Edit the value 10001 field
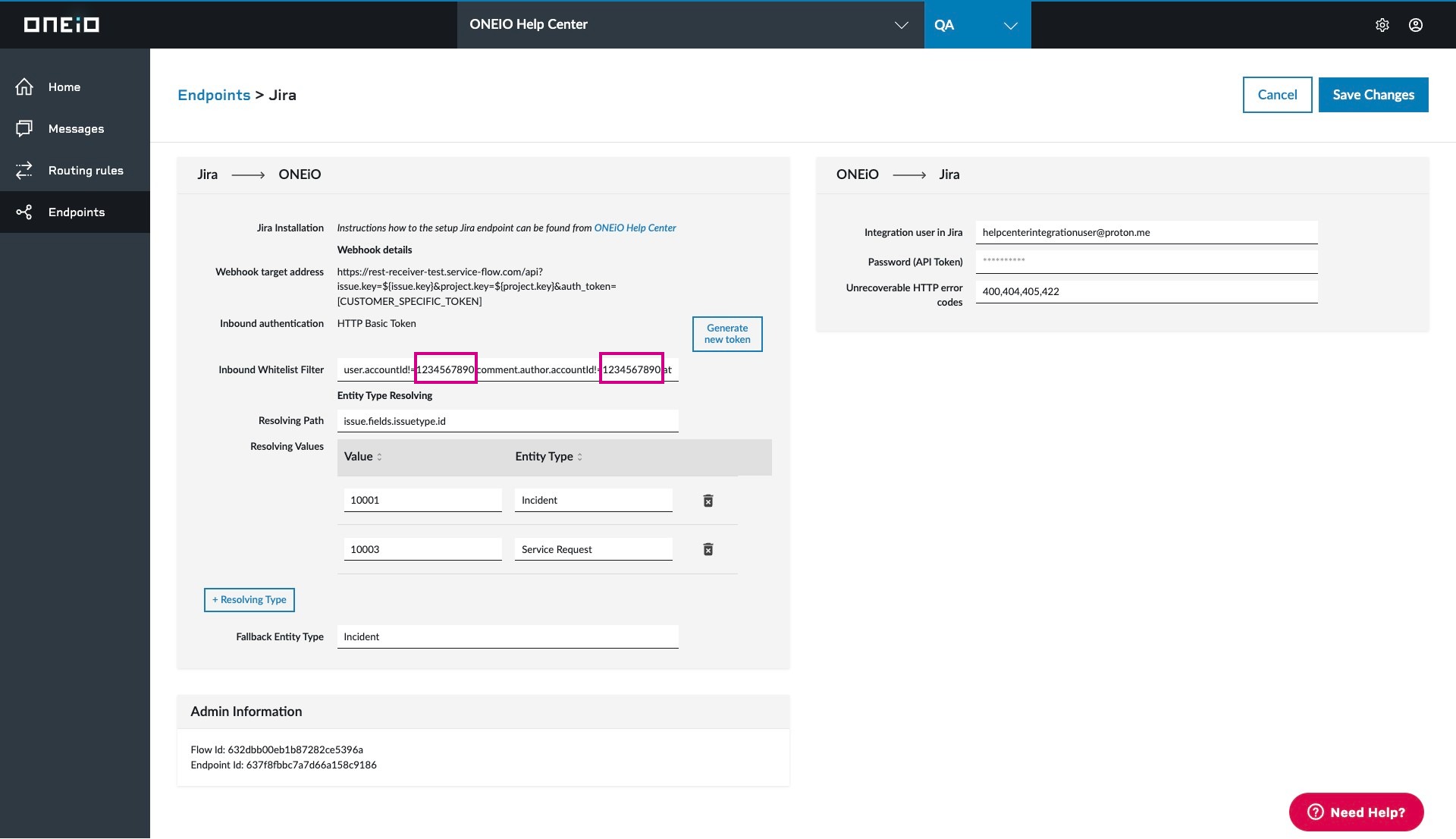This screenshot has width=1456, height=839. point(422,500)
